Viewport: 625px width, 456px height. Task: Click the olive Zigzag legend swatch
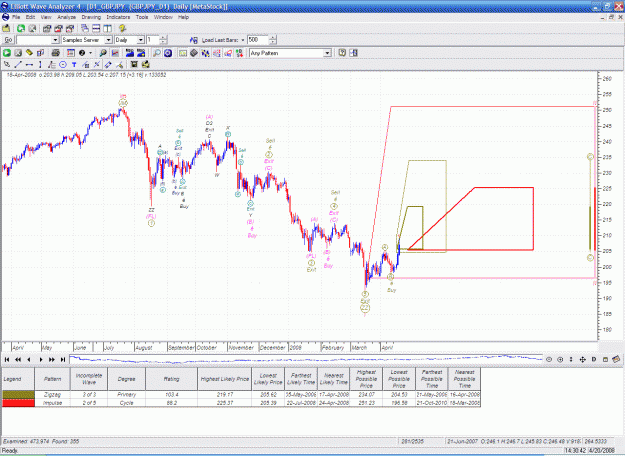pos(18,395)
